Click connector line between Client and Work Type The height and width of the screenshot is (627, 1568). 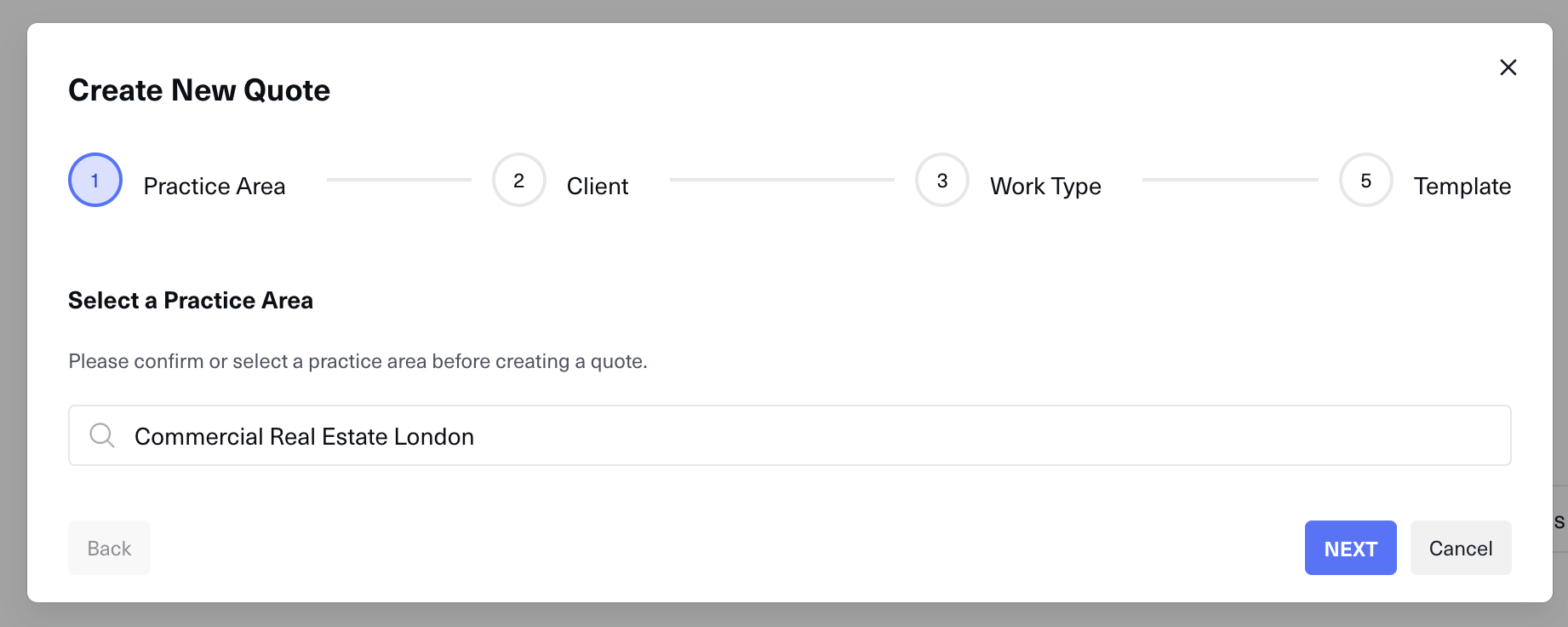[781, 180]
